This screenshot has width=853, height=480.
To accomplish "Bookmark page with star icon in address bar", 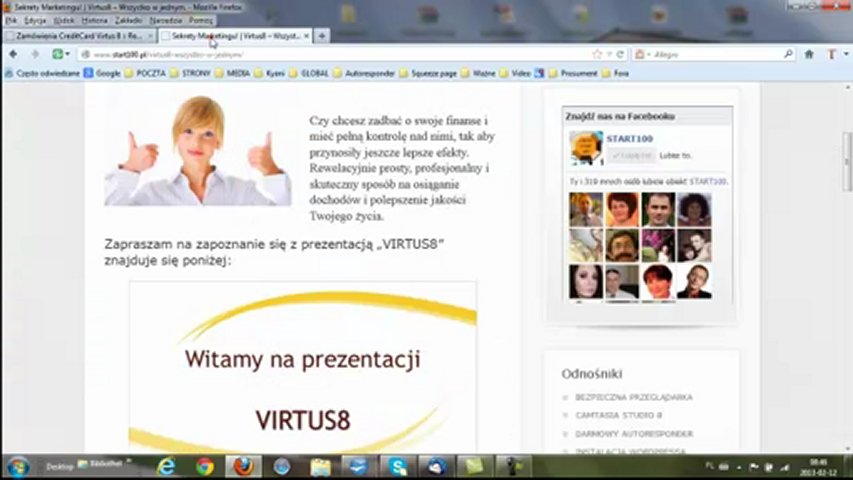I will [597, 54].
